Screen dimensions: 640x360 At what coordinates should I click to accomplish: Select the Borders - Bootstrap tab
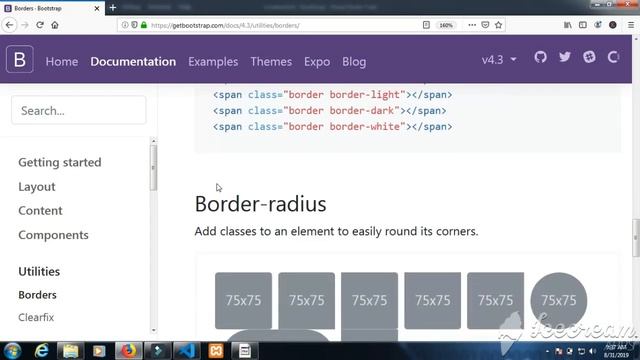52,8
